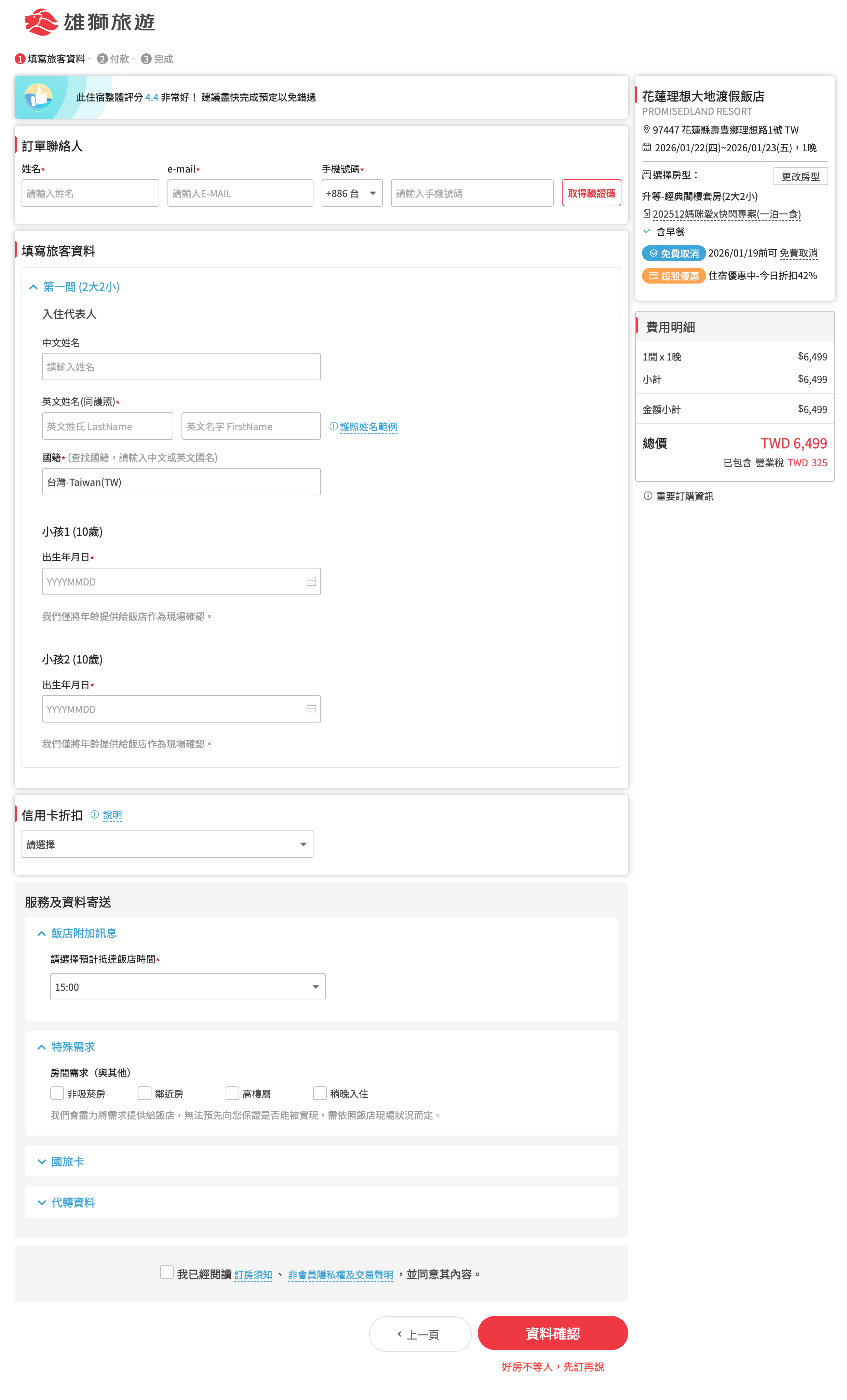
Task: Click info icon next to 信用卡折扣 說明
Action: [x=94, y=814]
